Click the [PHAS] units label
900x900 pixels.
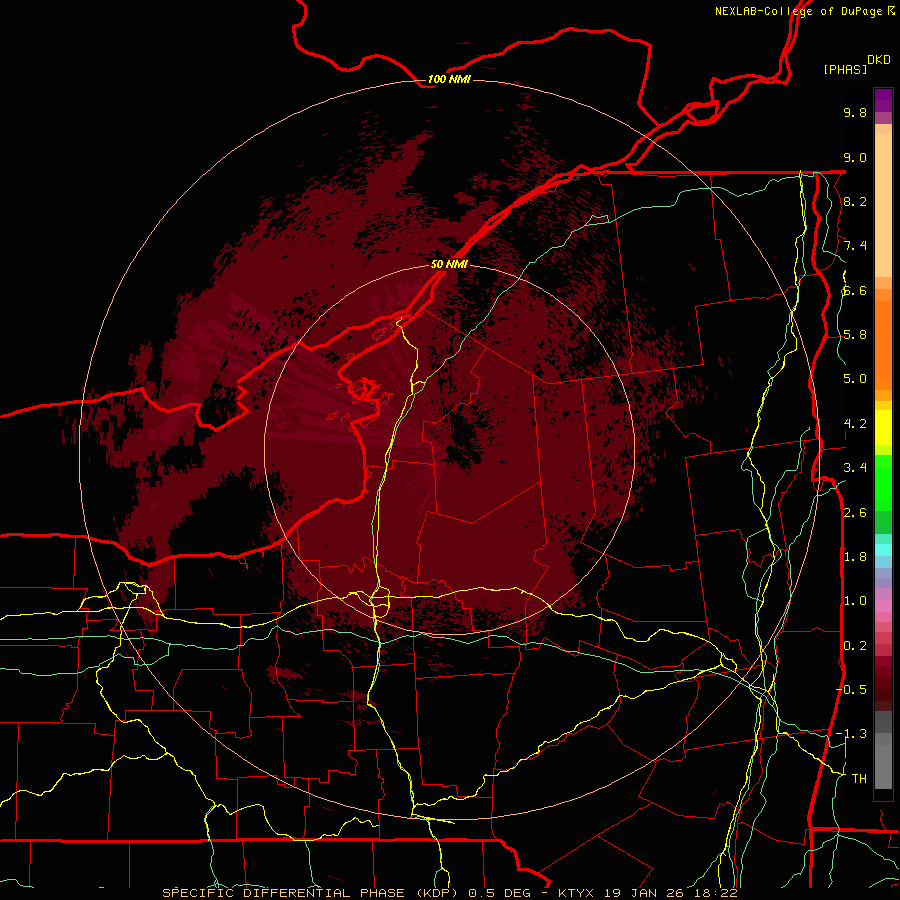(845, 69)
